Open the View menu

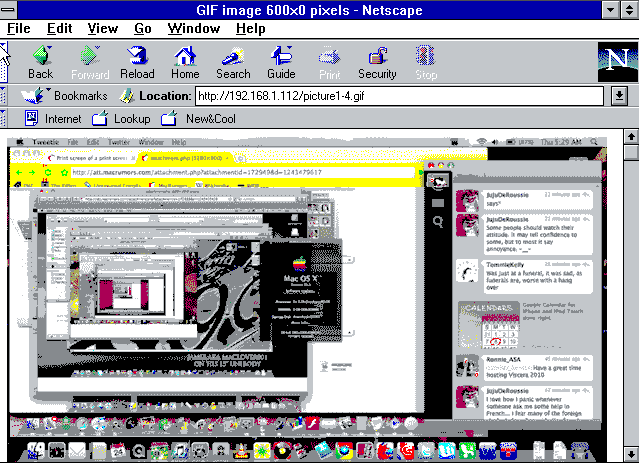(x=103, y=29)
